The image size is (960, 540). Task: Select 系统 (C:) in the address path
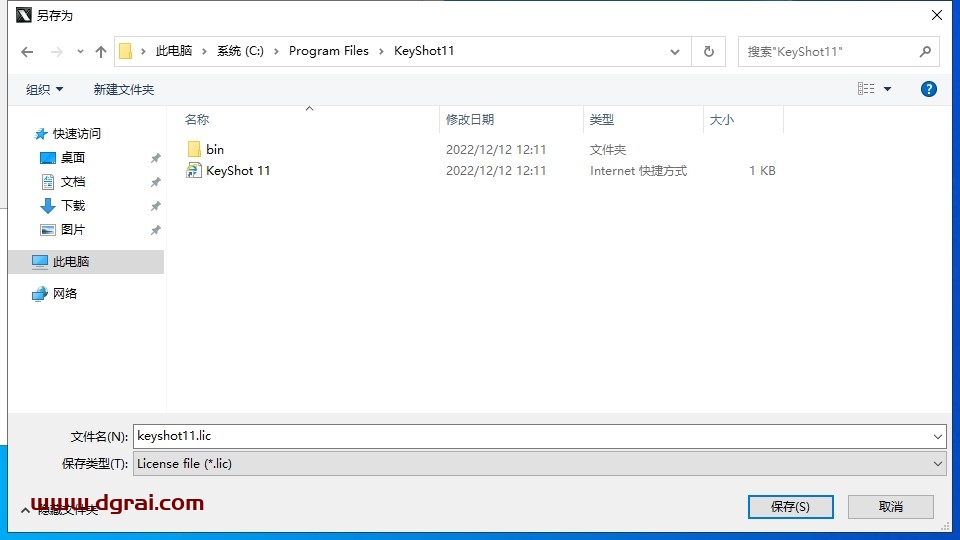pyautogui.click(x=240, y=51)
